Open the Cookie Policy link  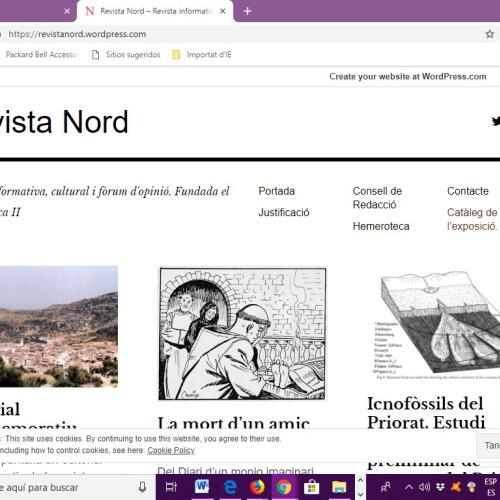171,450
